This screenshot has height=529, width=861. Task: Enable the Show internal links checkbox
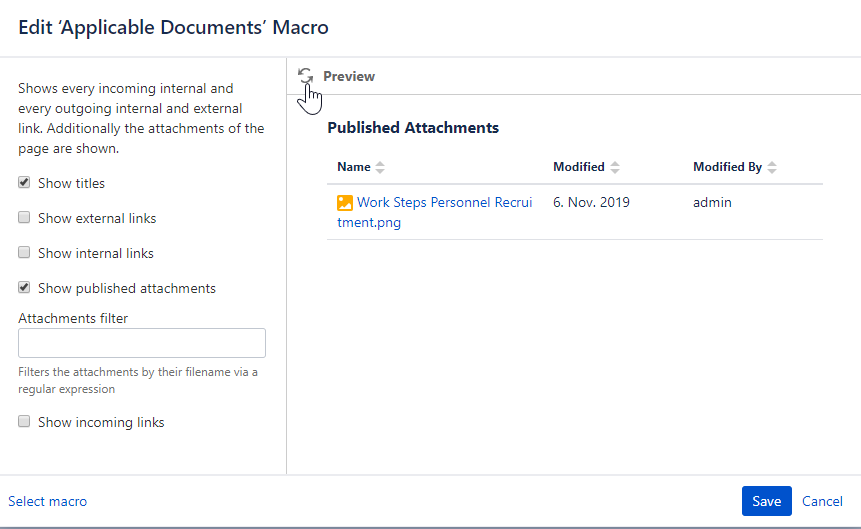pos(24,253)
